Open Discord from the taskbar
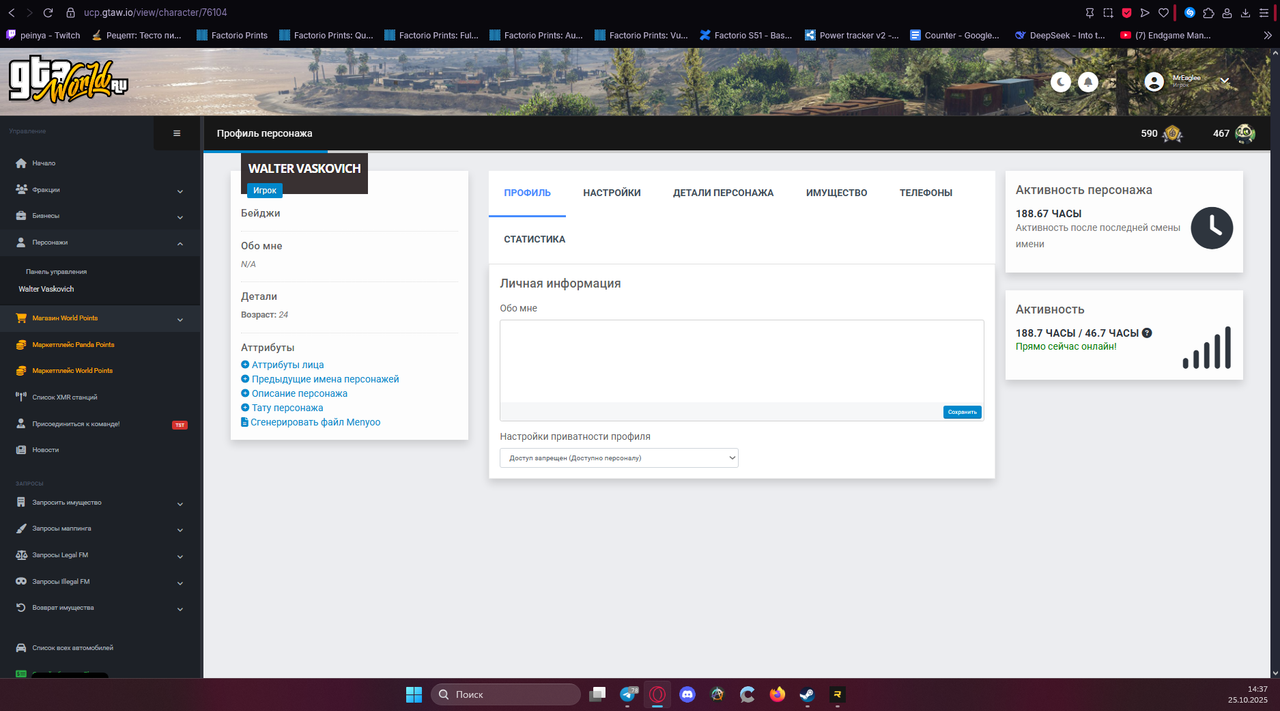The image size is (1280, 711). 687,694
